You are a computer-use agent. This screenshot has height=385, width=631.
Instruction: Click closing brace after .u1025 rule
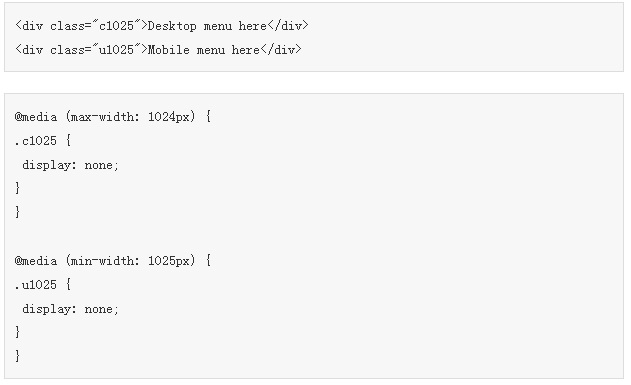pos(17,332)
